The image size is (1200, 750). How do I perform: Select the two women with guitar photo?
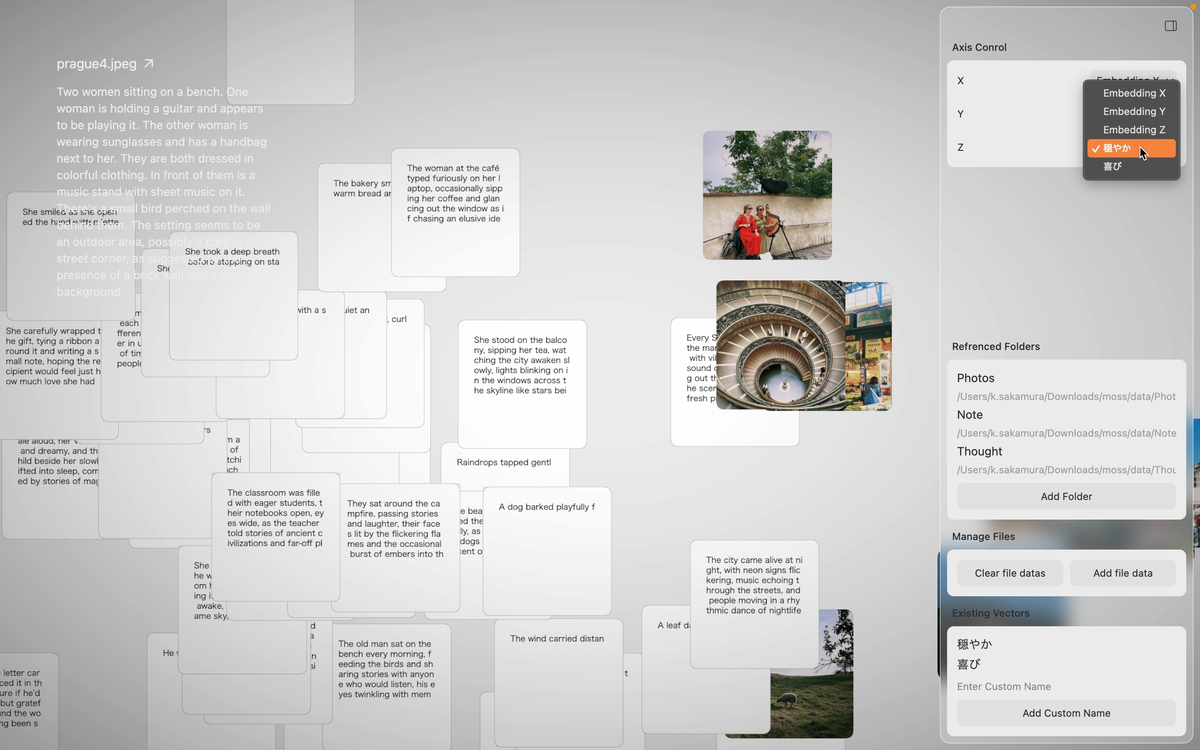(x=767, y=195)
